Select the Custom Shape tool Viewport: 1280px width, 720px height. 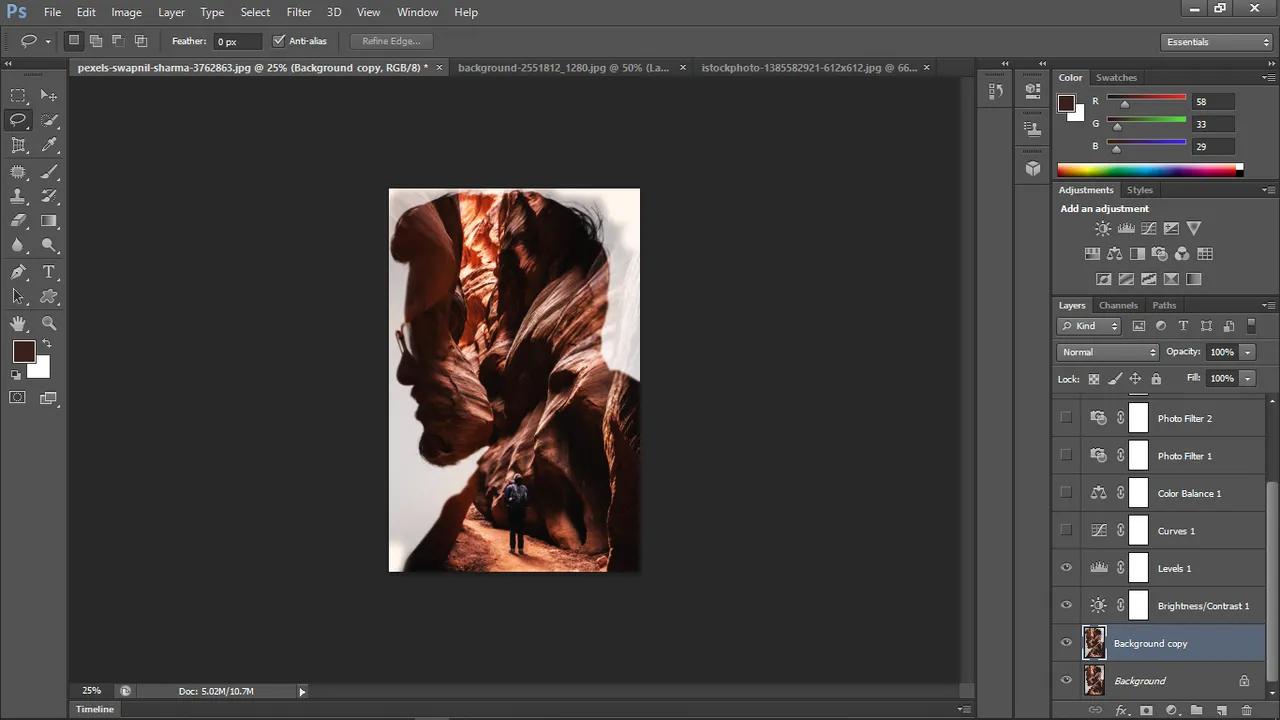(x=49, y=297)
